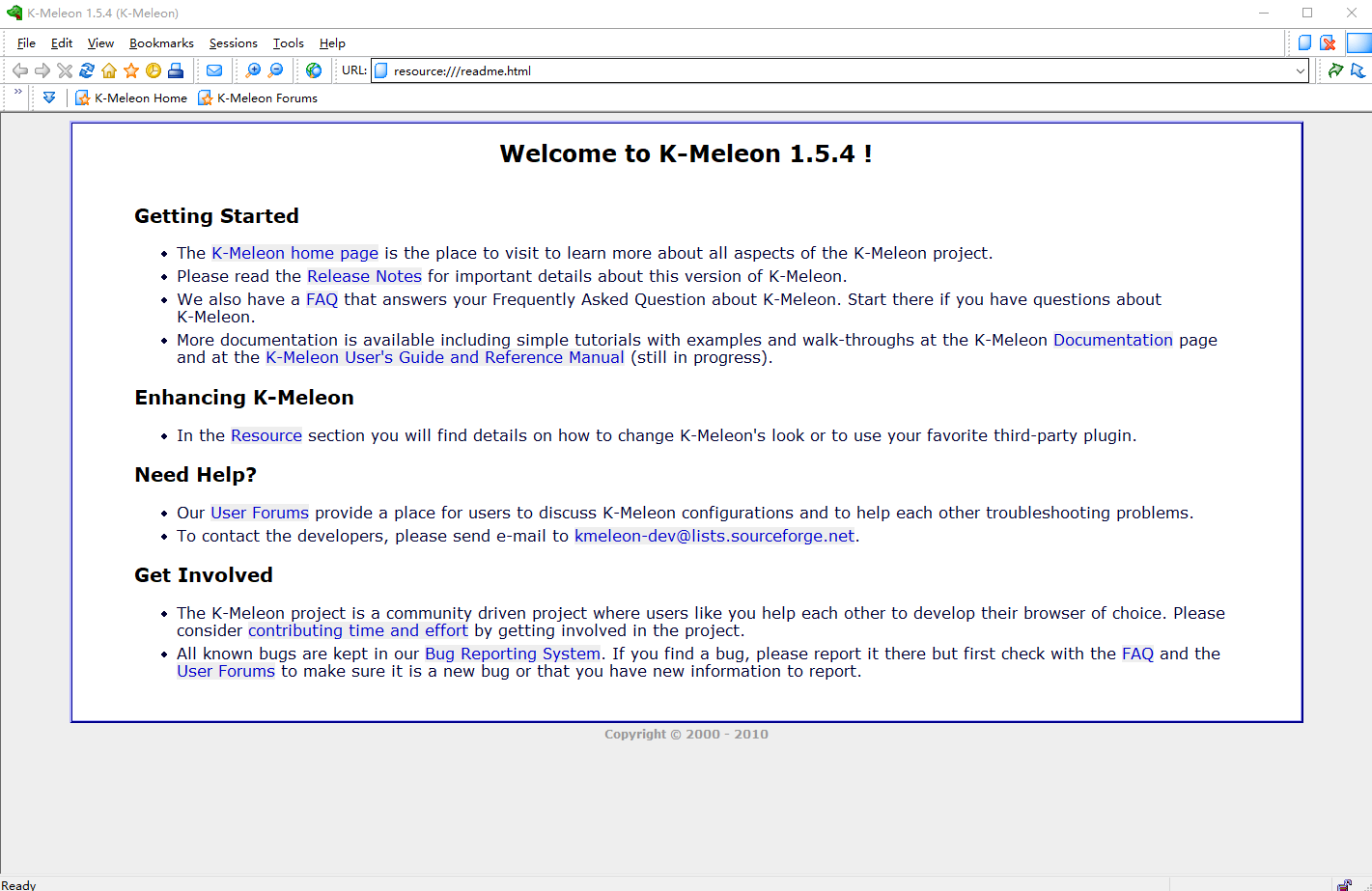Open History via the clock icon

[x=154, y=70]
